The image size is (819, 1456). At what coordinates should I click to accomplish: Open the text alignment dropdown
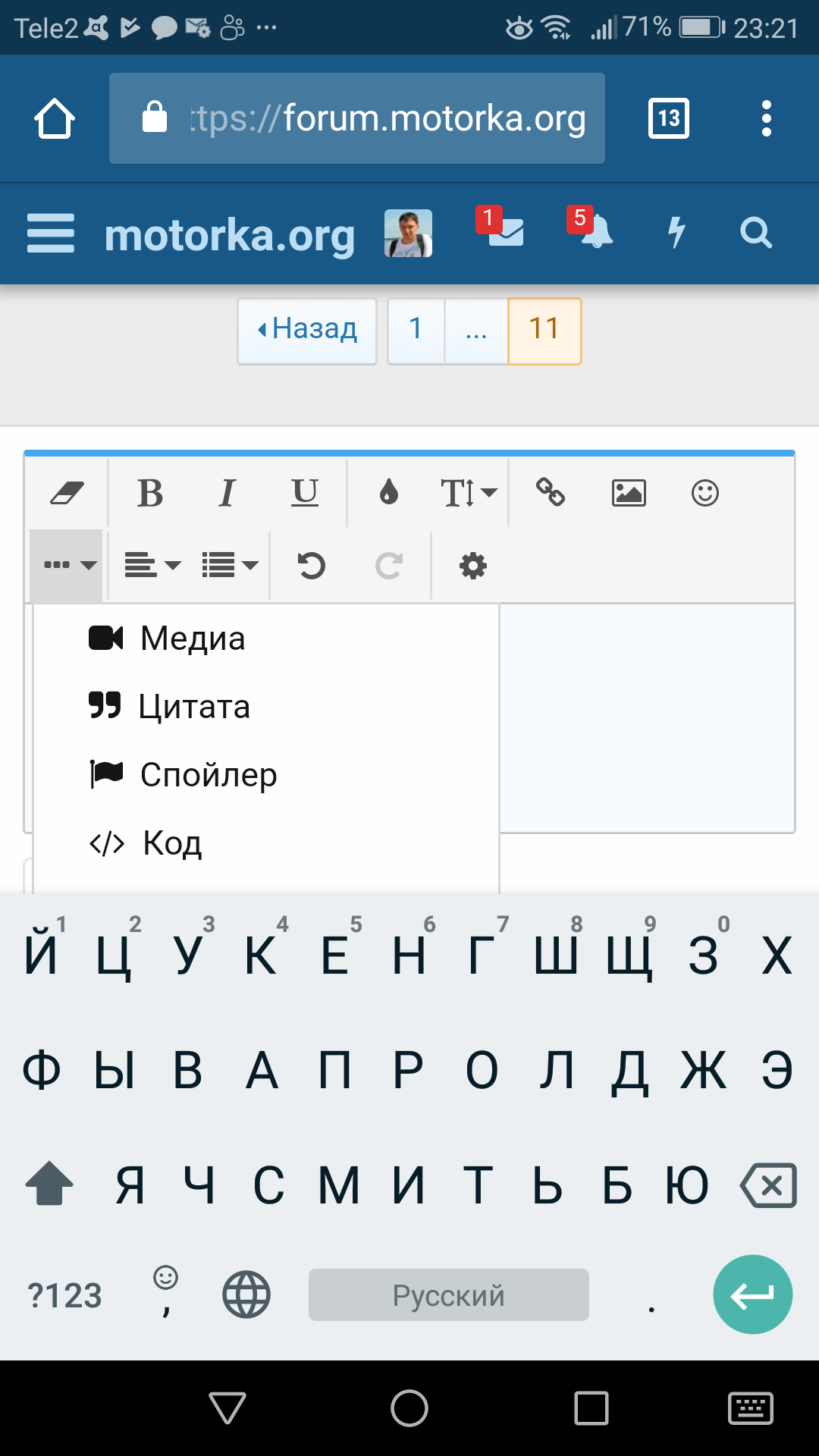point(152,566)
